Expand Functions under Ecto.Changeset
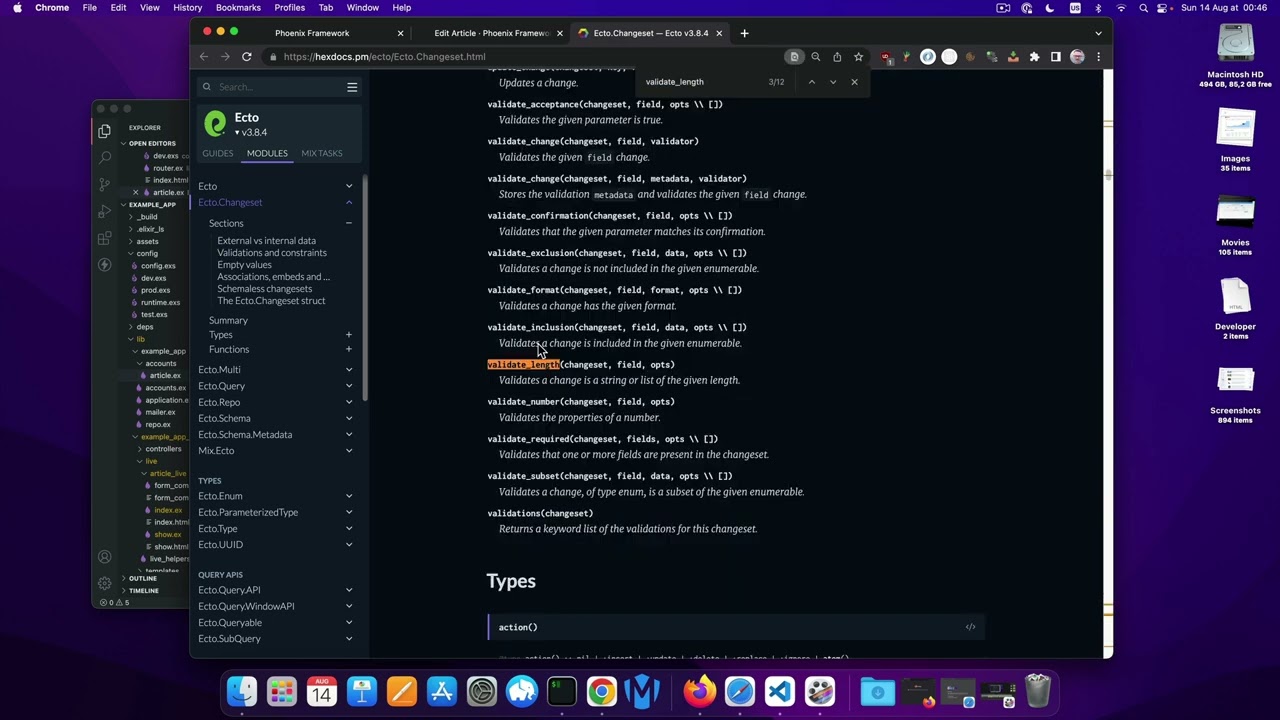The width and height of the screenshot is (1280, 720). [349, 349]
